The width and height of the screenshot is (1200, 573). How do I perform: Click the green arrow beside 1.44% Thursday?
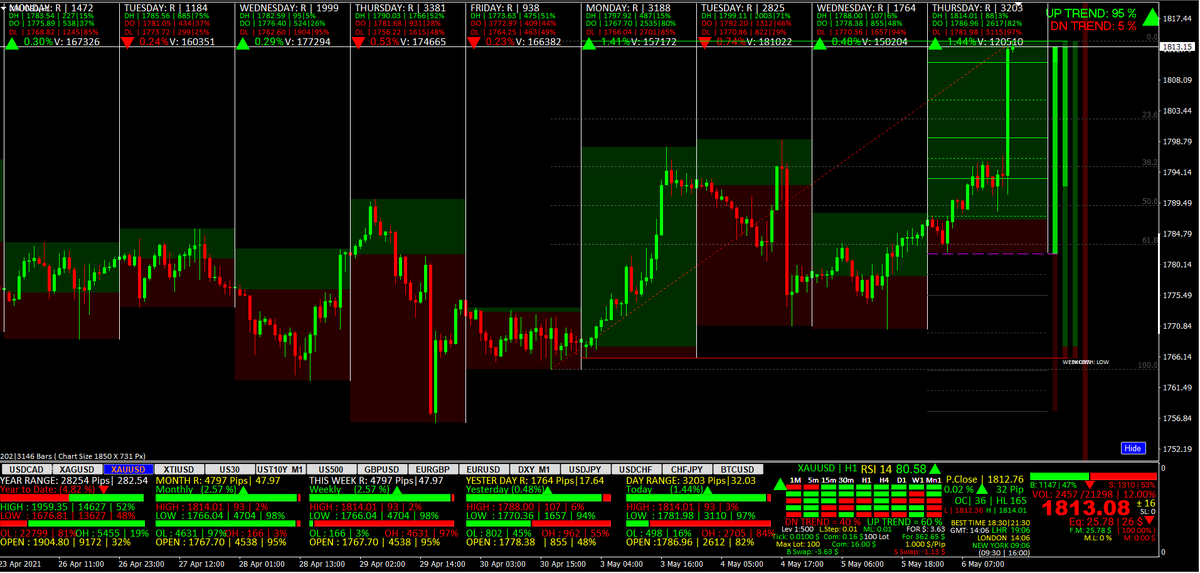pyautogui.click(x=937, y=42)
